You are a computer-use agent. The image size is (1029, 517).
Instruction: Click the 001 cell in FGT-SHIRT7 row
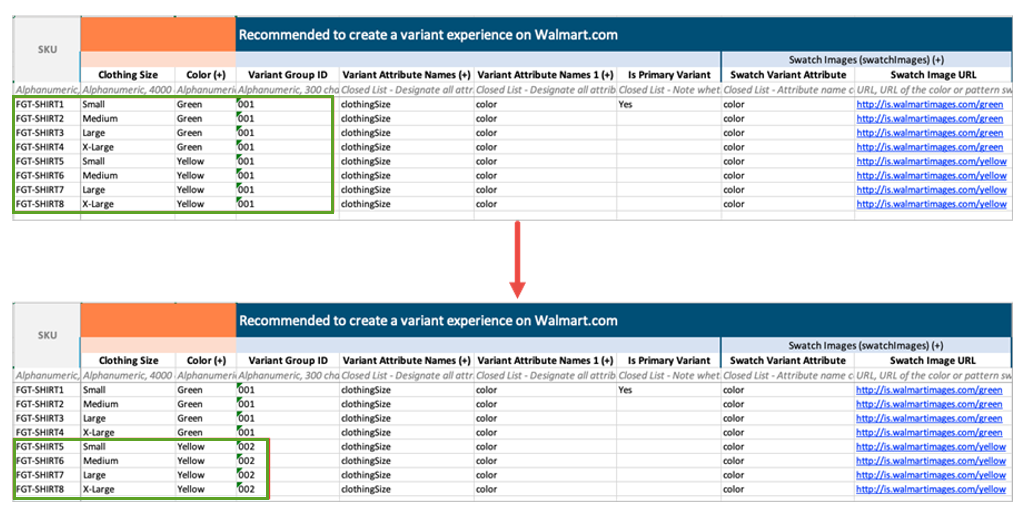287,190
